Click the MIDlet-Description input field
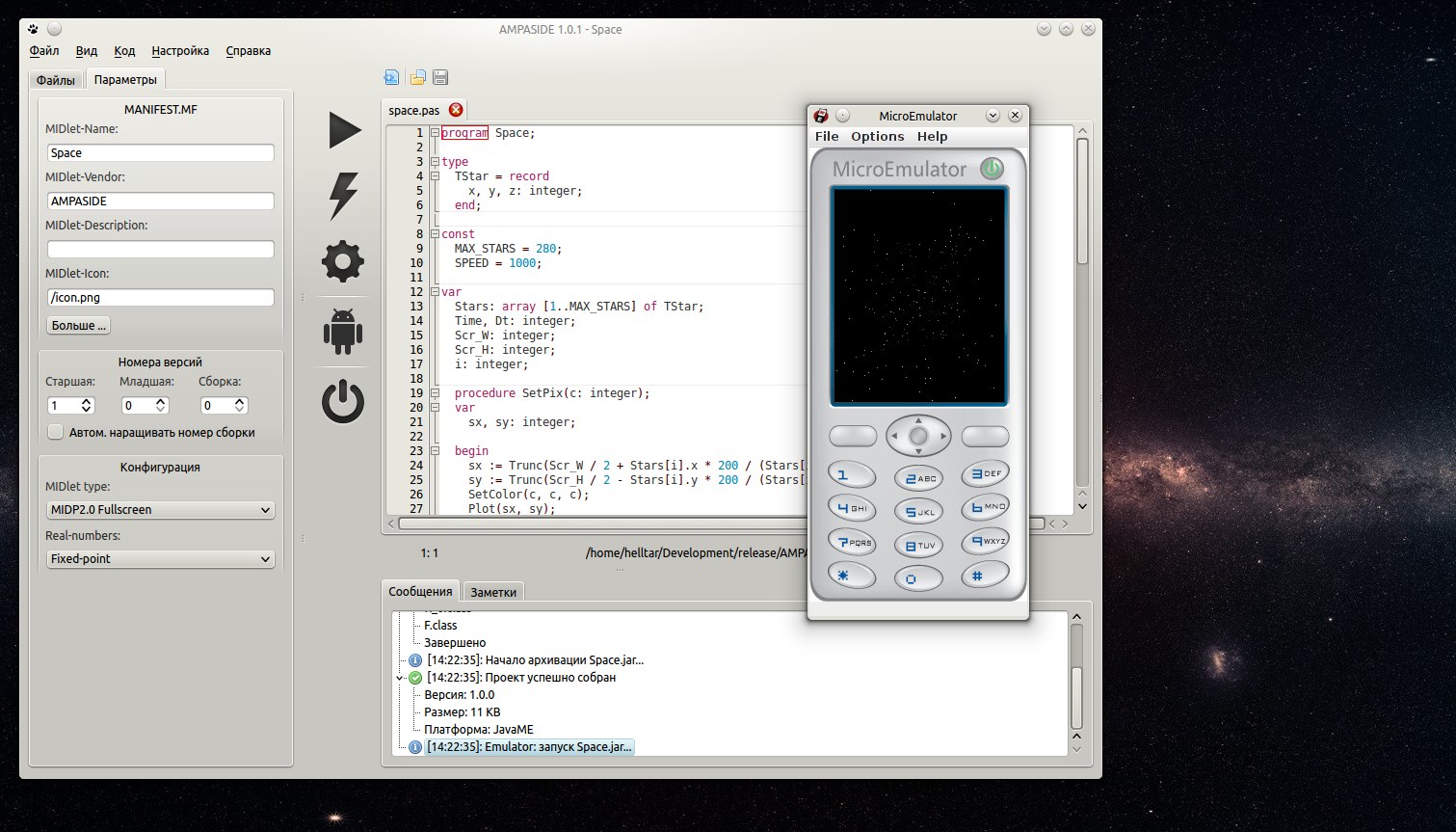The width and height of the screenshot is (1456, 832). pos(160,250)
